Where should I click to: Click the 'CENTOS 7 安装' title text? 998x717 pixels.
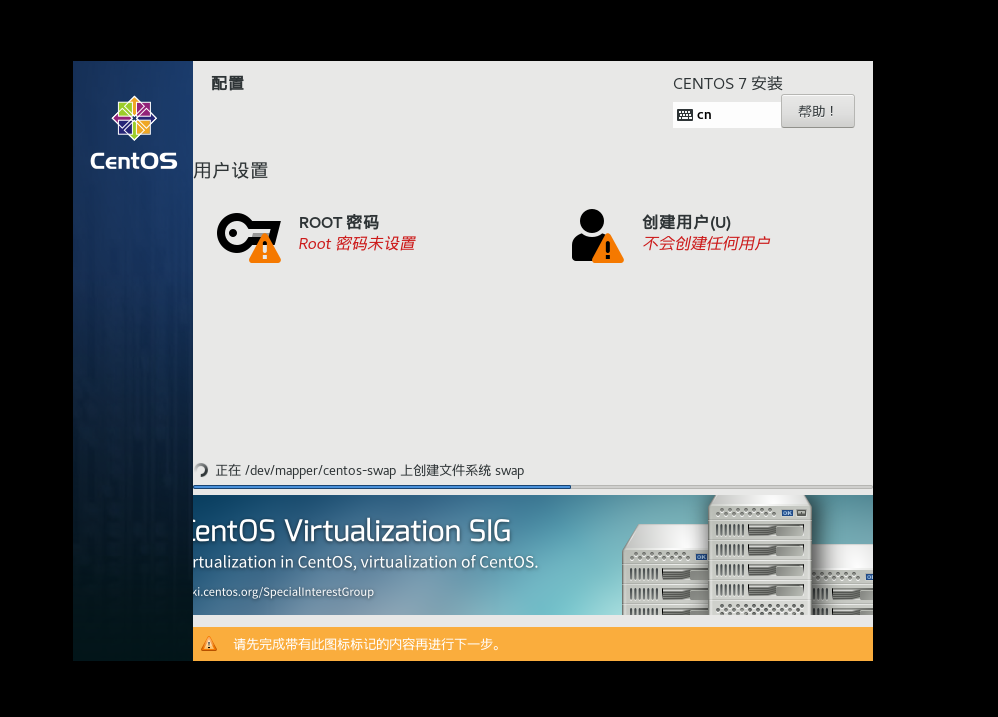click(727, 83)
